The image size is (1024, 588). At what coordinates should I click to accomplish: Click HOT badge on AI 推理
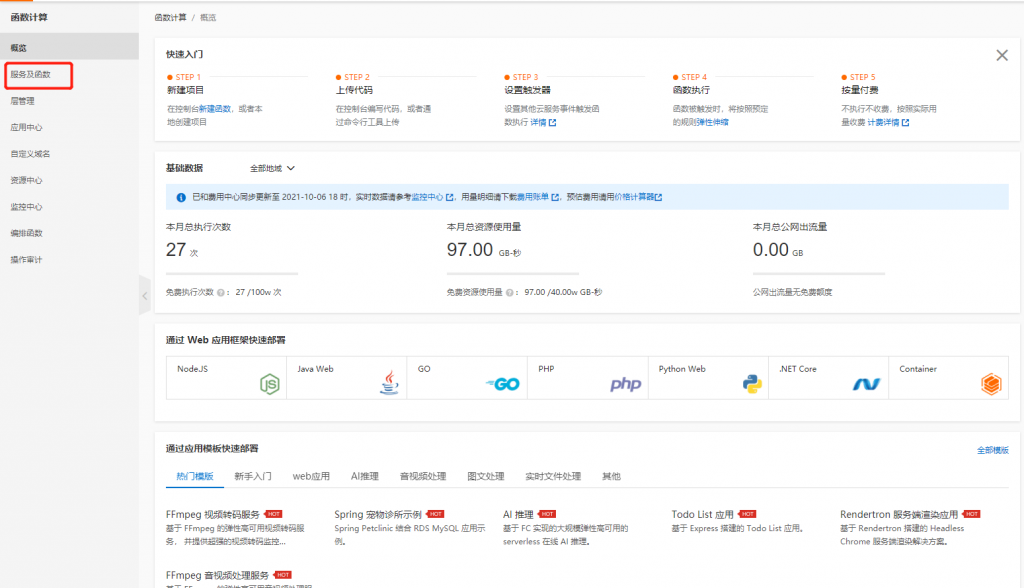[x=547, y=514]
